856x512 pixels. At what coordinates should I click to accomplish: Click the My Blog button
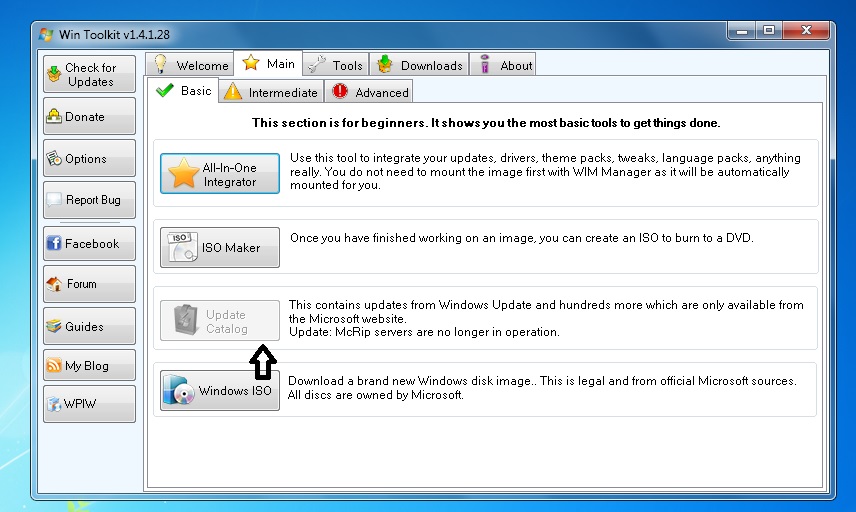pos(90,365)
